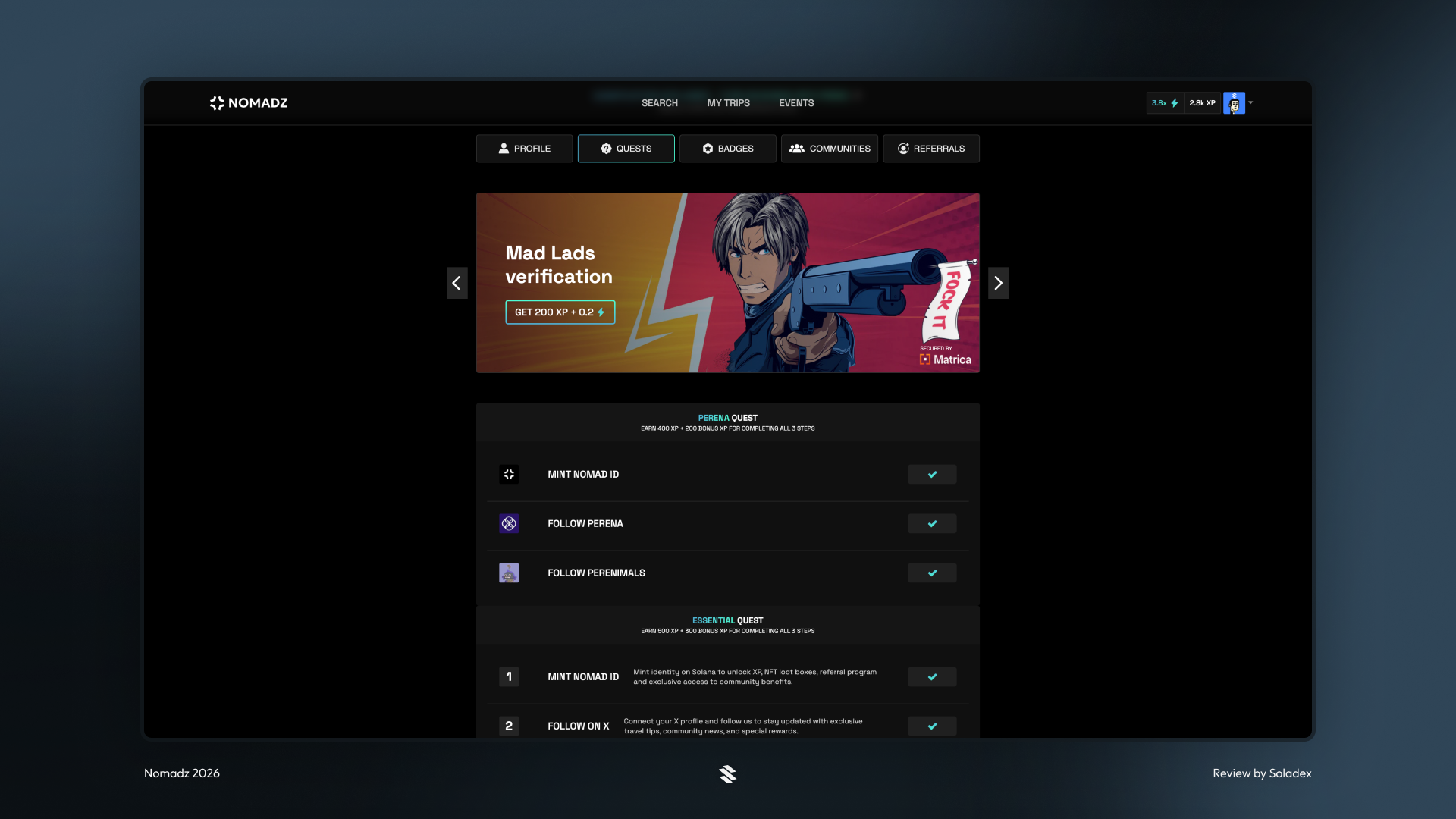Open the account dropdown arrow
The width and height of the screenshot is (1456, 819).
(x=1251, y=102)
